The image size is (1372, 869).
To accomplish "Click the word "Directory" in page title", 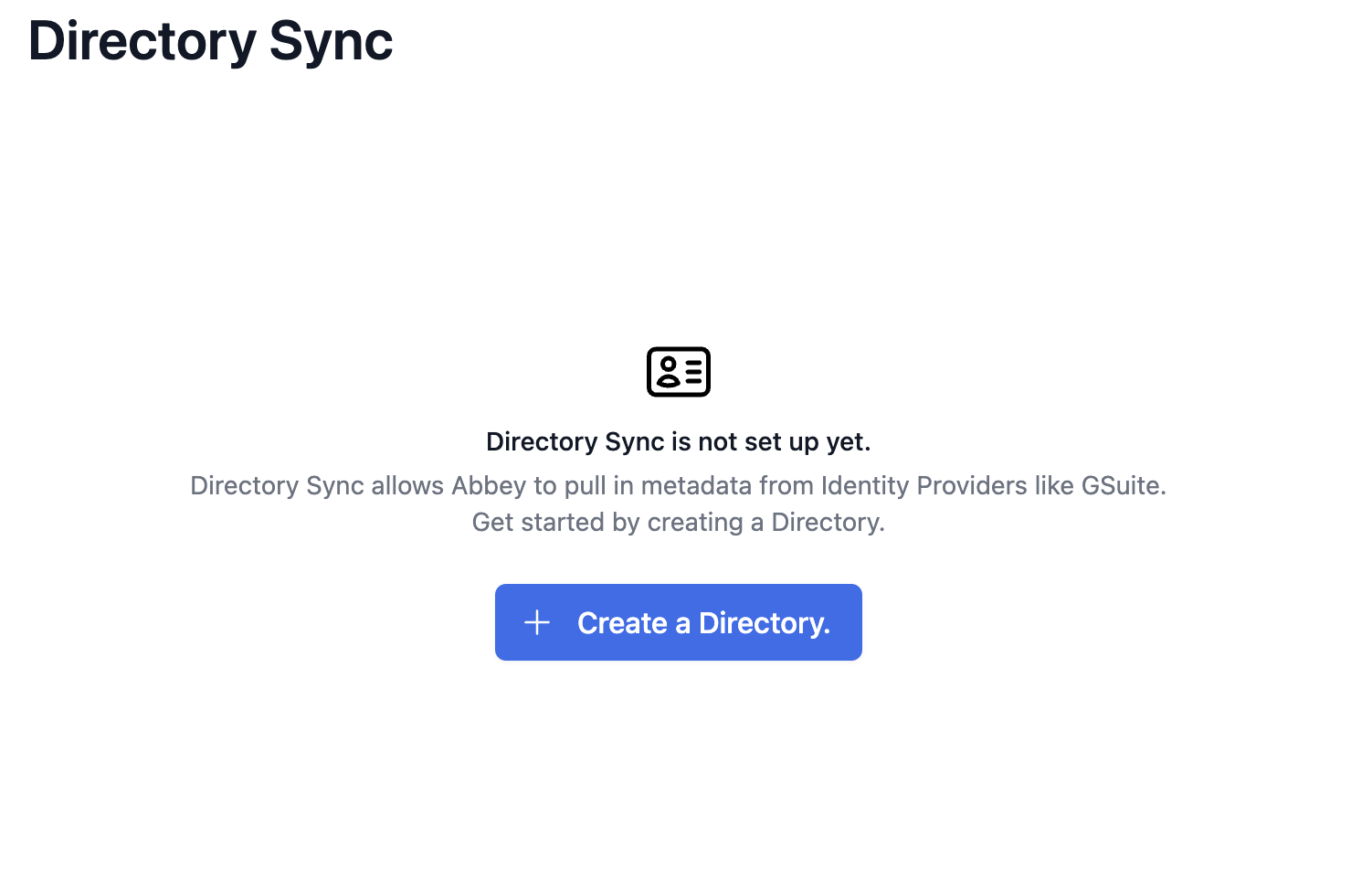I will (x=142, y=41).
